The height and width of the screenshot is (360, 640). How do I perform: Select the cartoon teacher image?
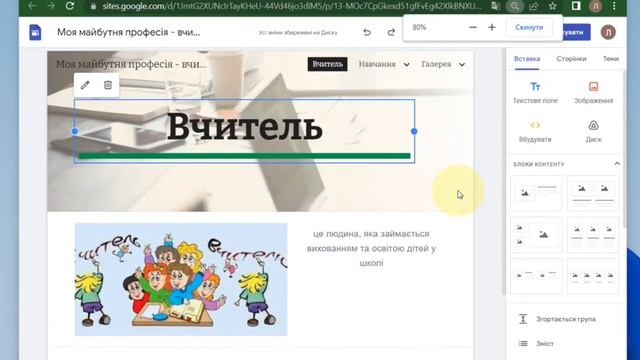pos(181,279)
